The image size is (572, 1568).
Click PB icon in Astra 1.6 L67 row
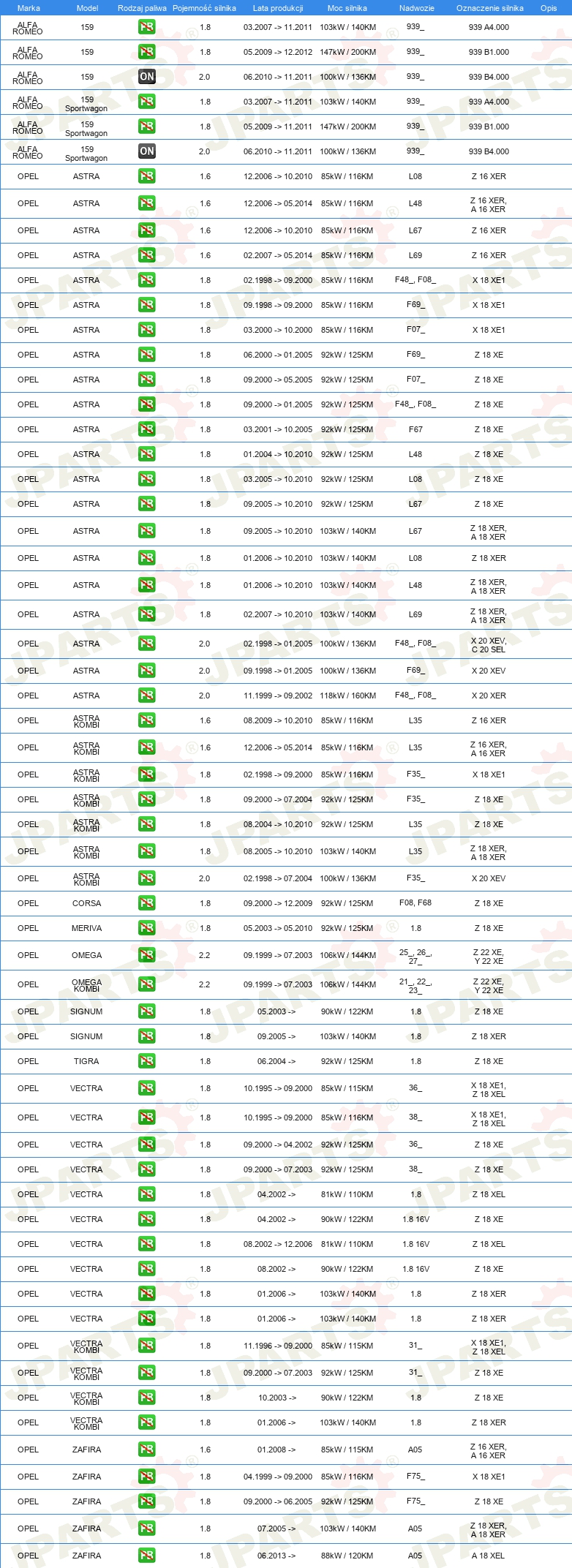click(x=147, y=230)
